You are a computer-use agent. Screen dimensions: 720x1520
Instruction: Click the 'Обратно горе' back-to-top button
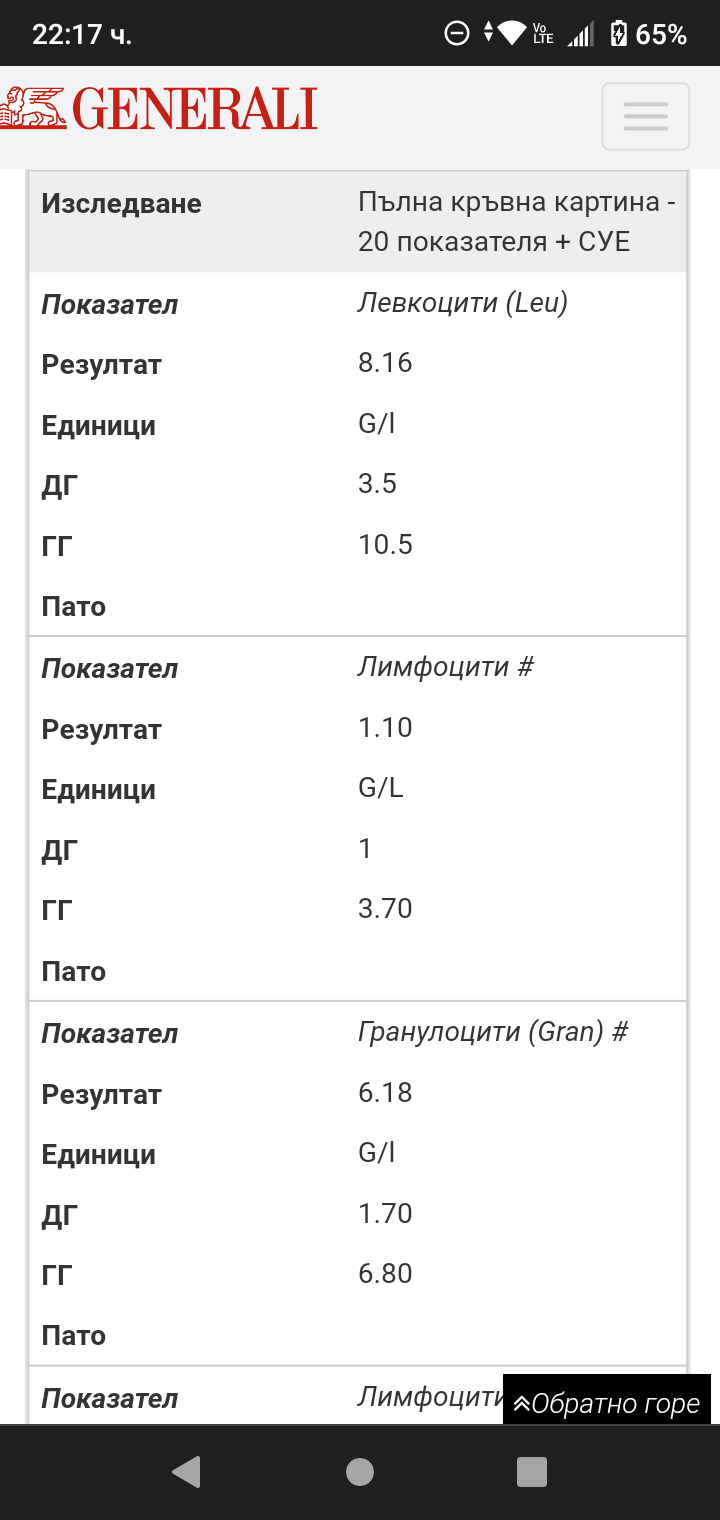pos(607,1403)
